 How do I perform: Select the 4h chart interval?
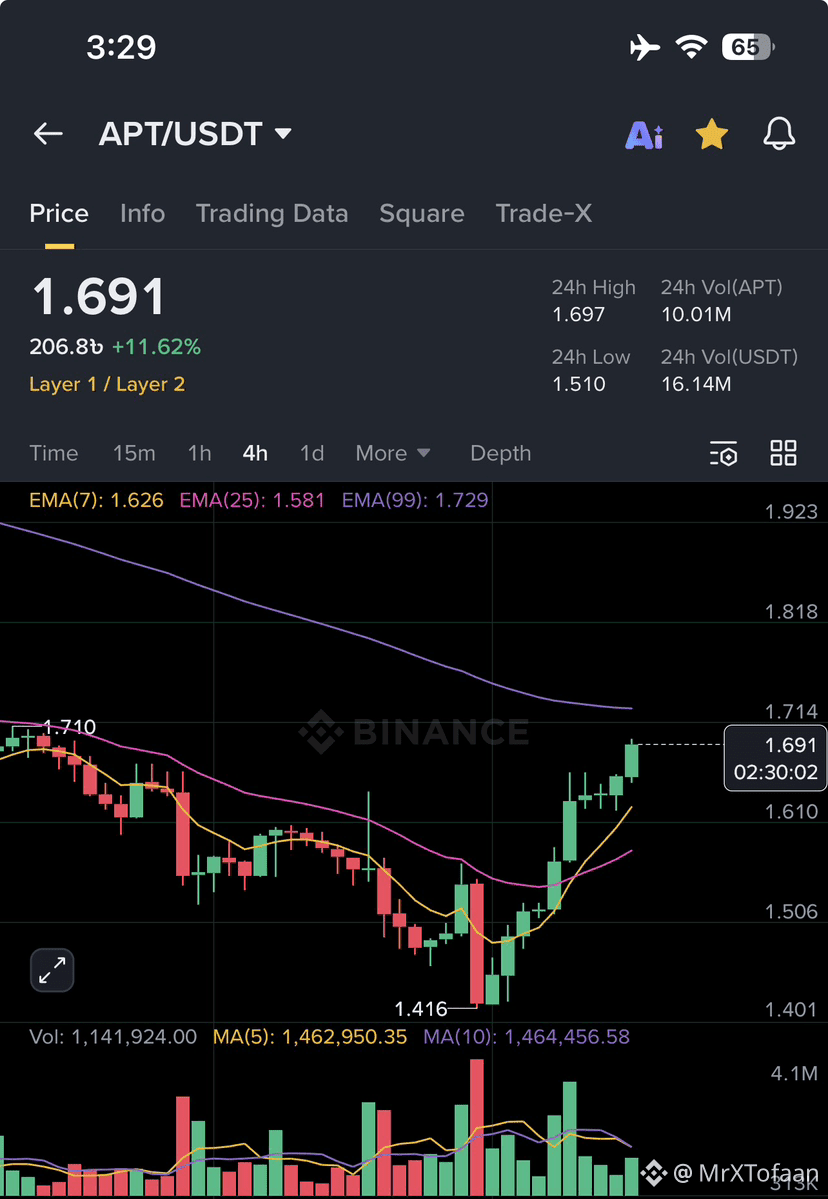pos(255,453)
